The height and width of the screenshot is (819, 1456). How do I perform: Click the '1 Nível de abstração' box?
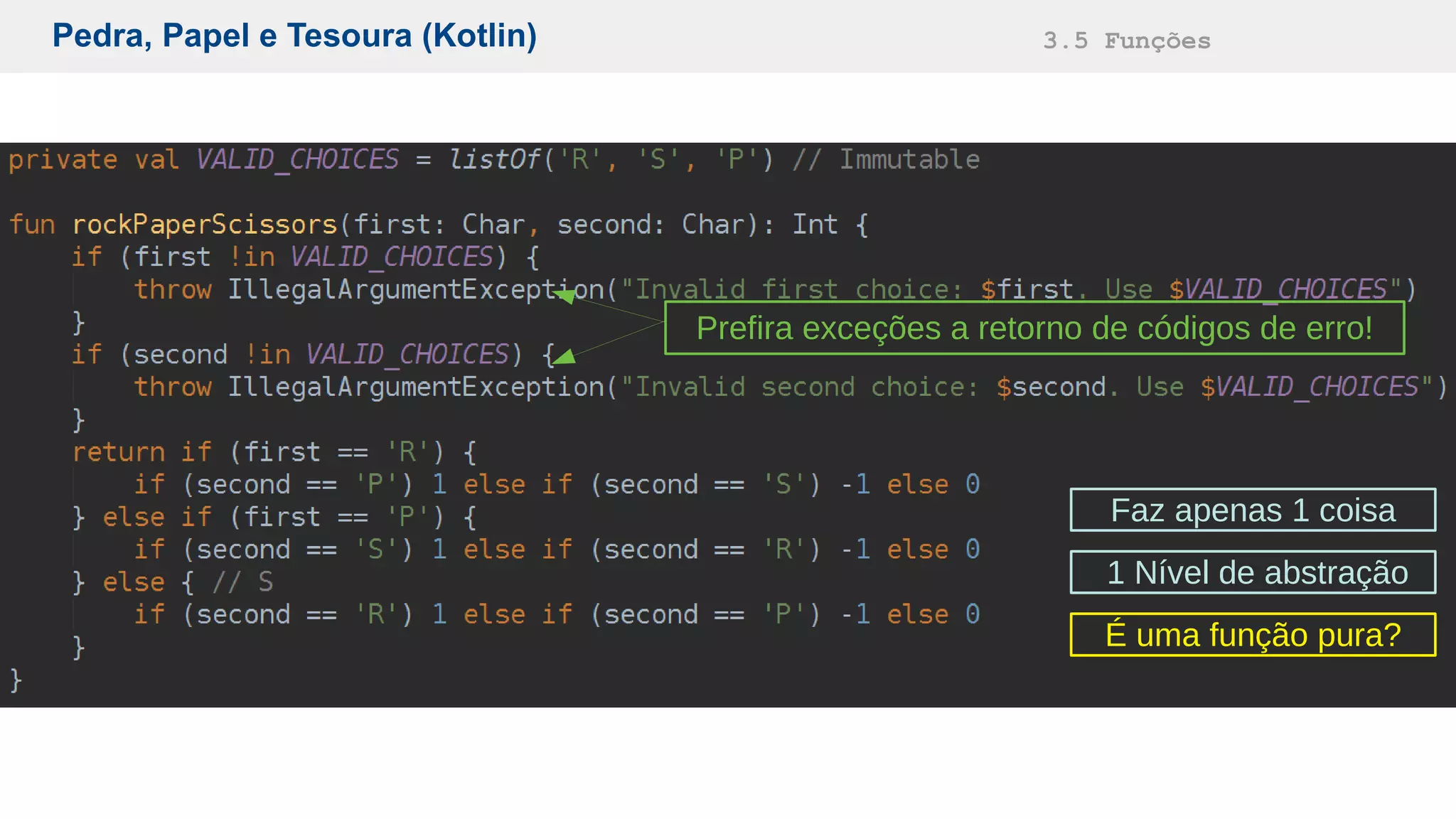[x=1253, y=572]
